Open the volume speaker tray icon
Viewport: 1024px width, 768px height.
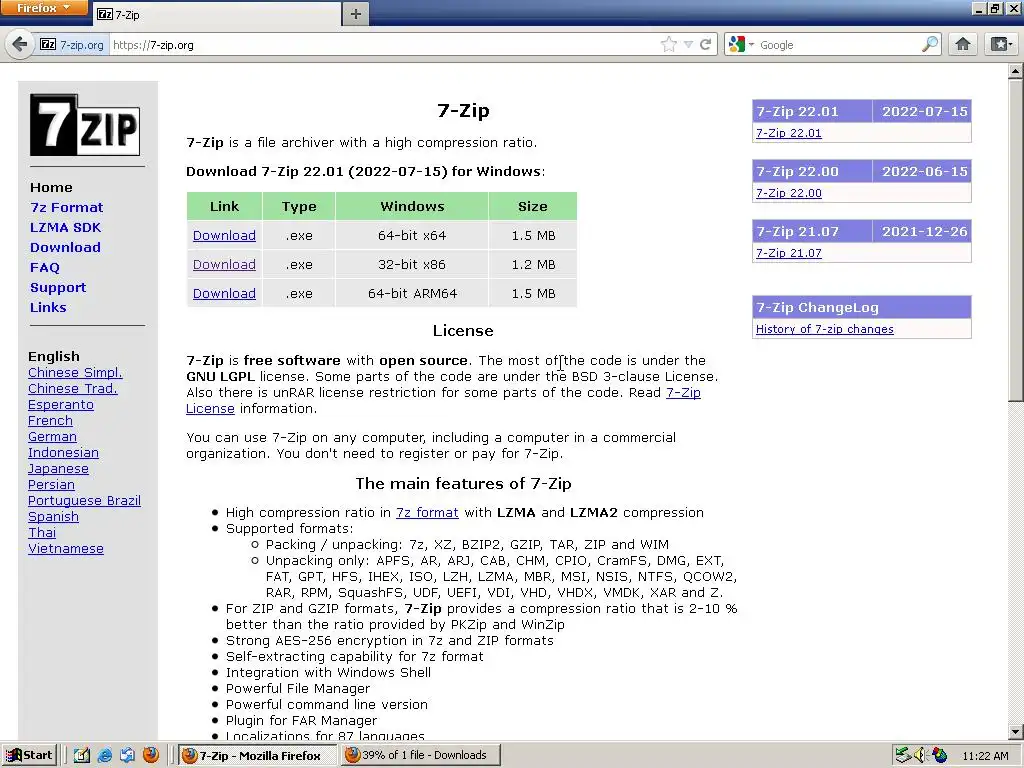coord(920,755)
